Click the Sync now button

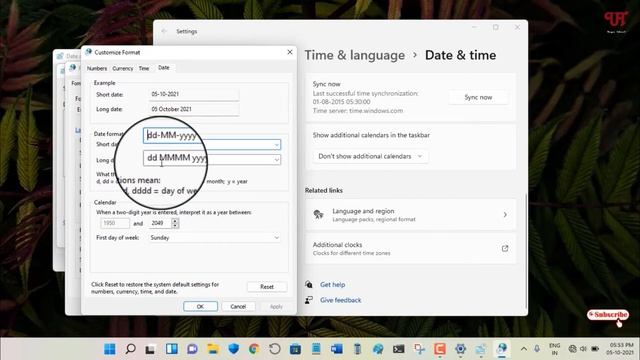click(478, 97)
